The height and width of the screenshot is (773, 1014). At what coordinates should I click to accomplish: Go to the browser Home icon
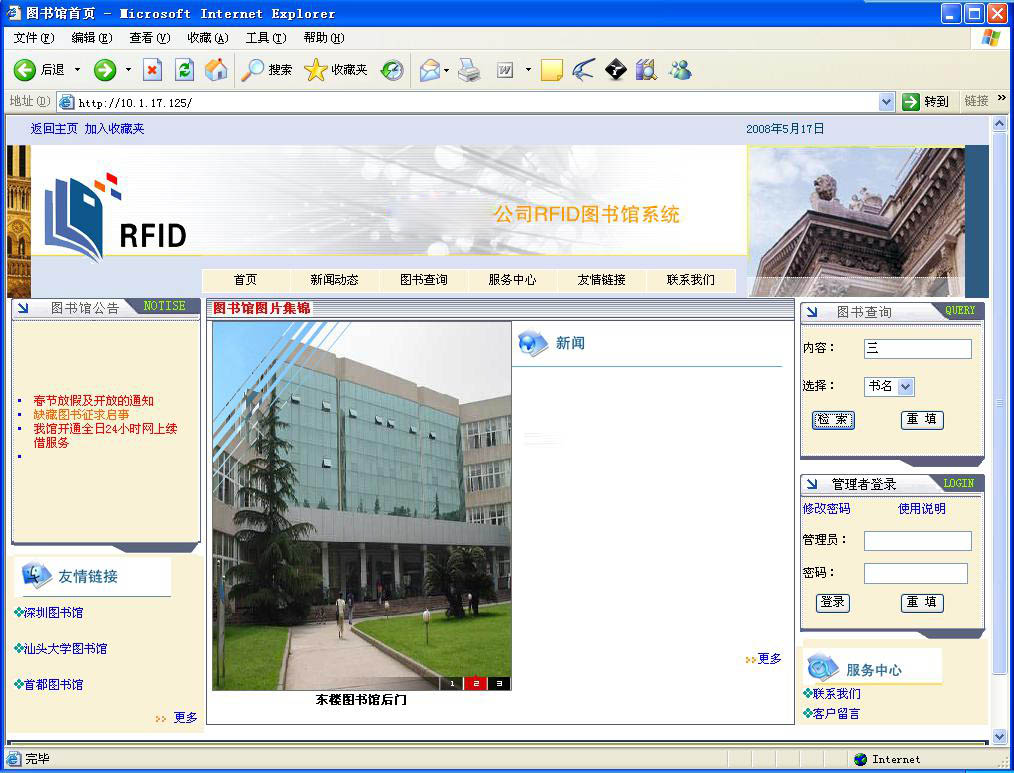coord(216,70)
